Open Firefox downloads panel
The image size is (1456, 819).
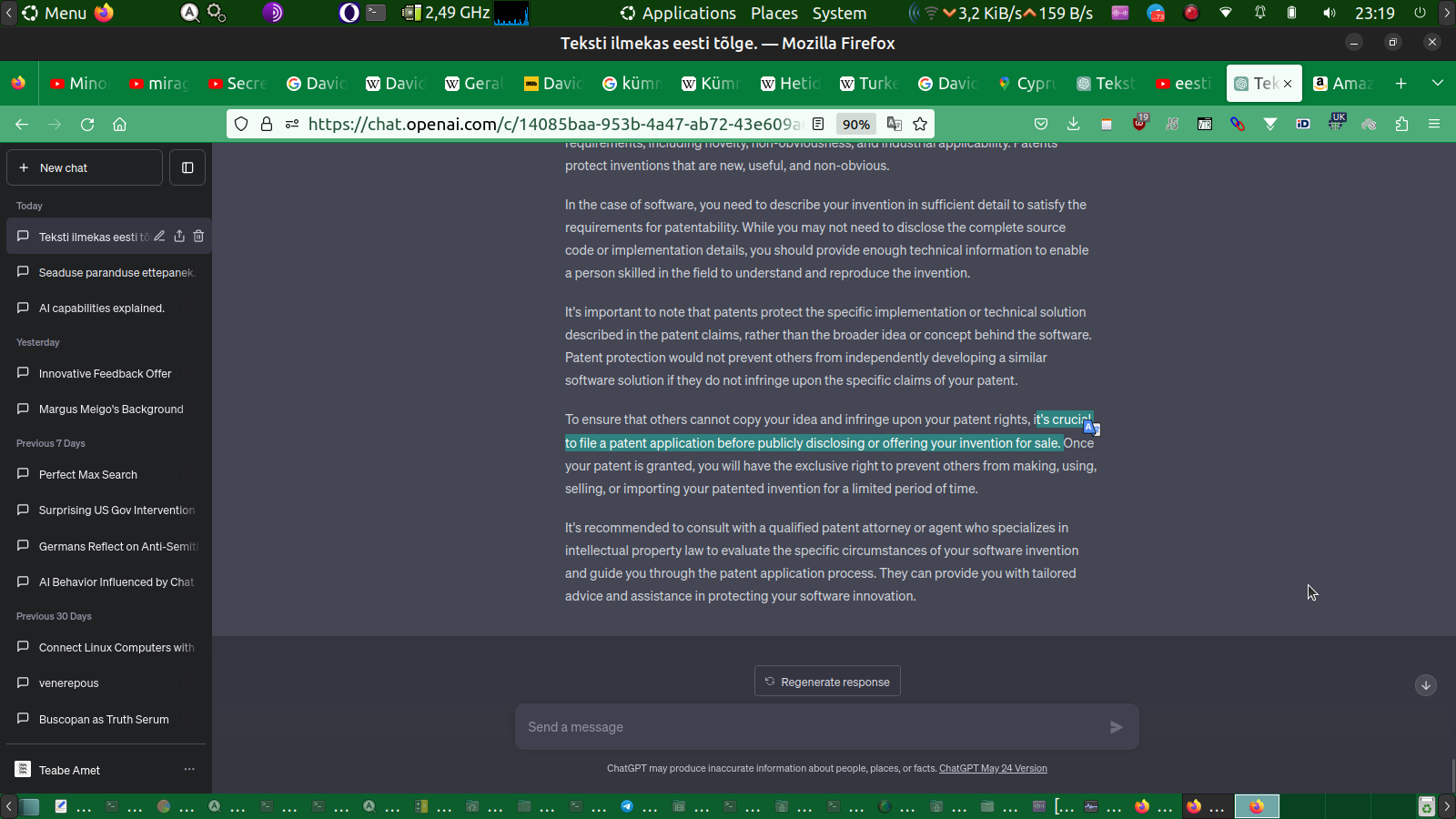(1074, 125)
